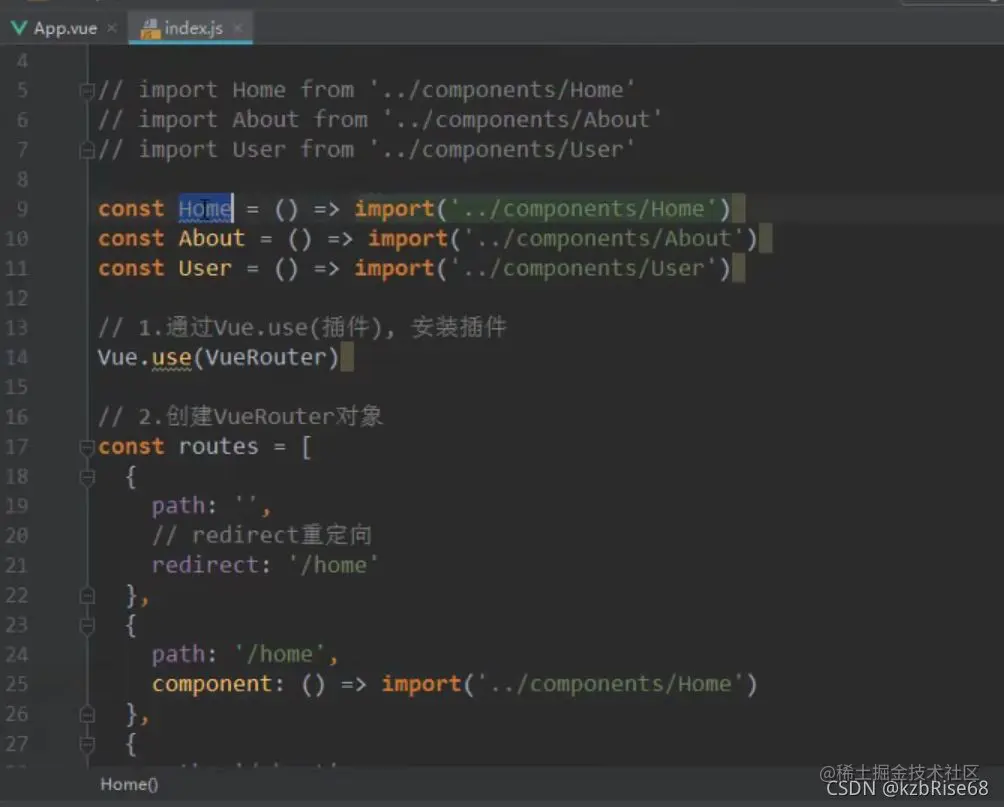Click the import keyword on line 10
Viewport: 1004px width, 807px height.
point(407,239)
